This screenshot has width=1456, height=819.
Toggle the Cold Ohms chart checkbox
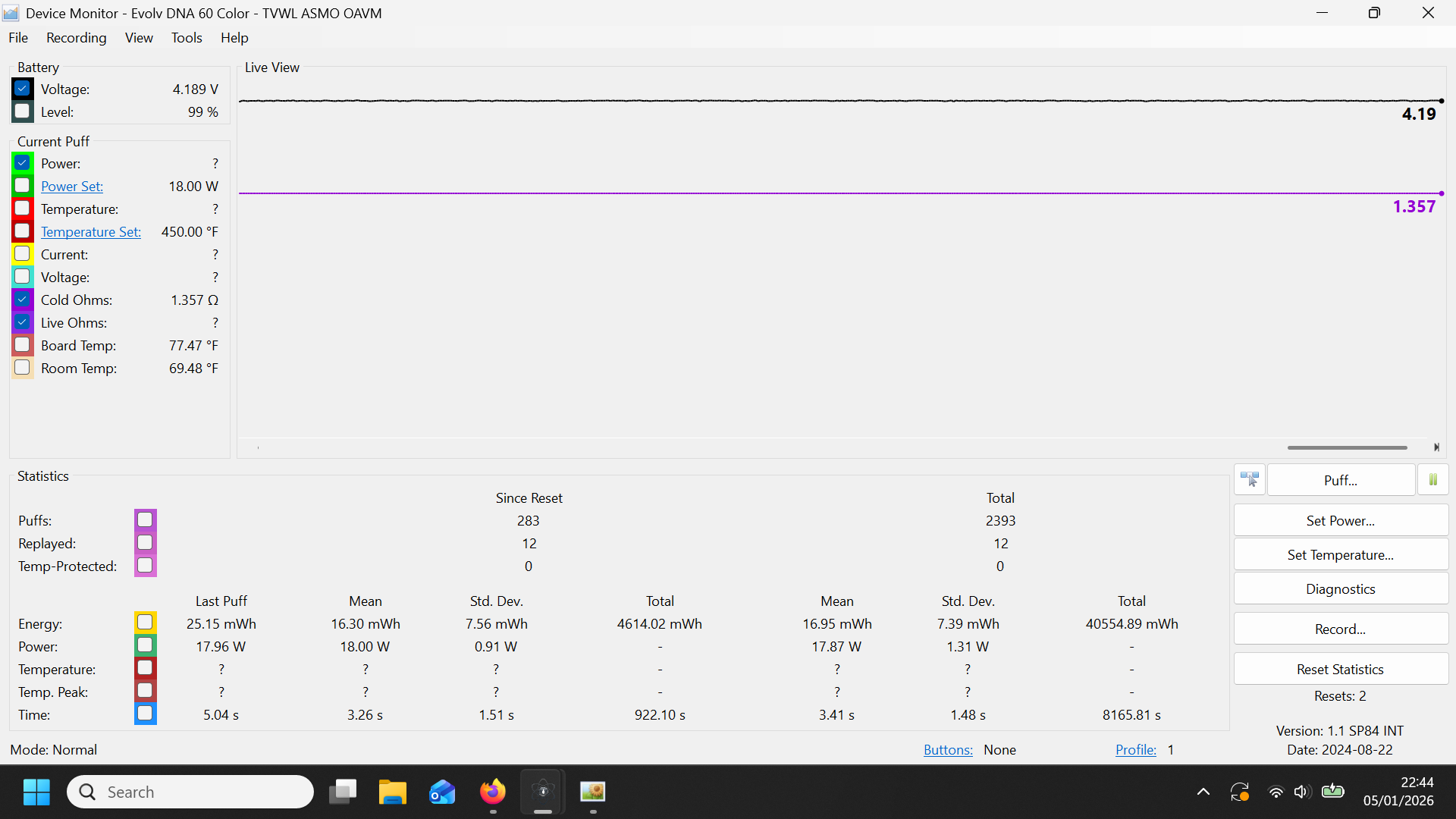pyautogui.click(x=23, y=300)
